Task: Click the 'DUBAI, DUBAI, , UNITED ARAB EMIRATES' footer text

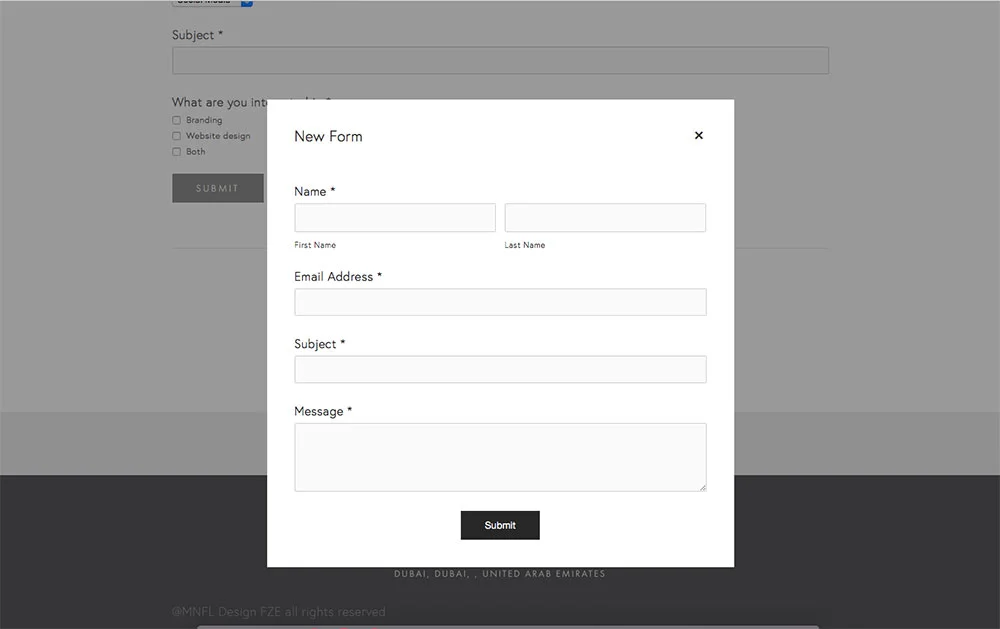Action: (499, 574)
